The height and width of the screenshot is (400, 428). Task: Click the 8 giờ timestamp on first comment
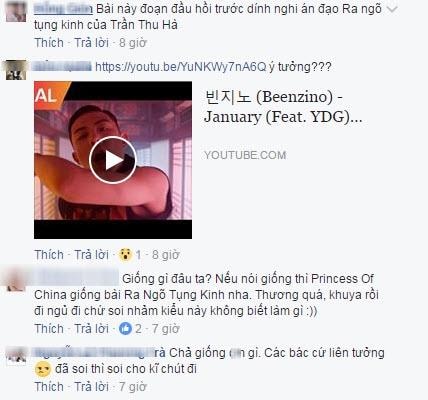click(133, 43)
